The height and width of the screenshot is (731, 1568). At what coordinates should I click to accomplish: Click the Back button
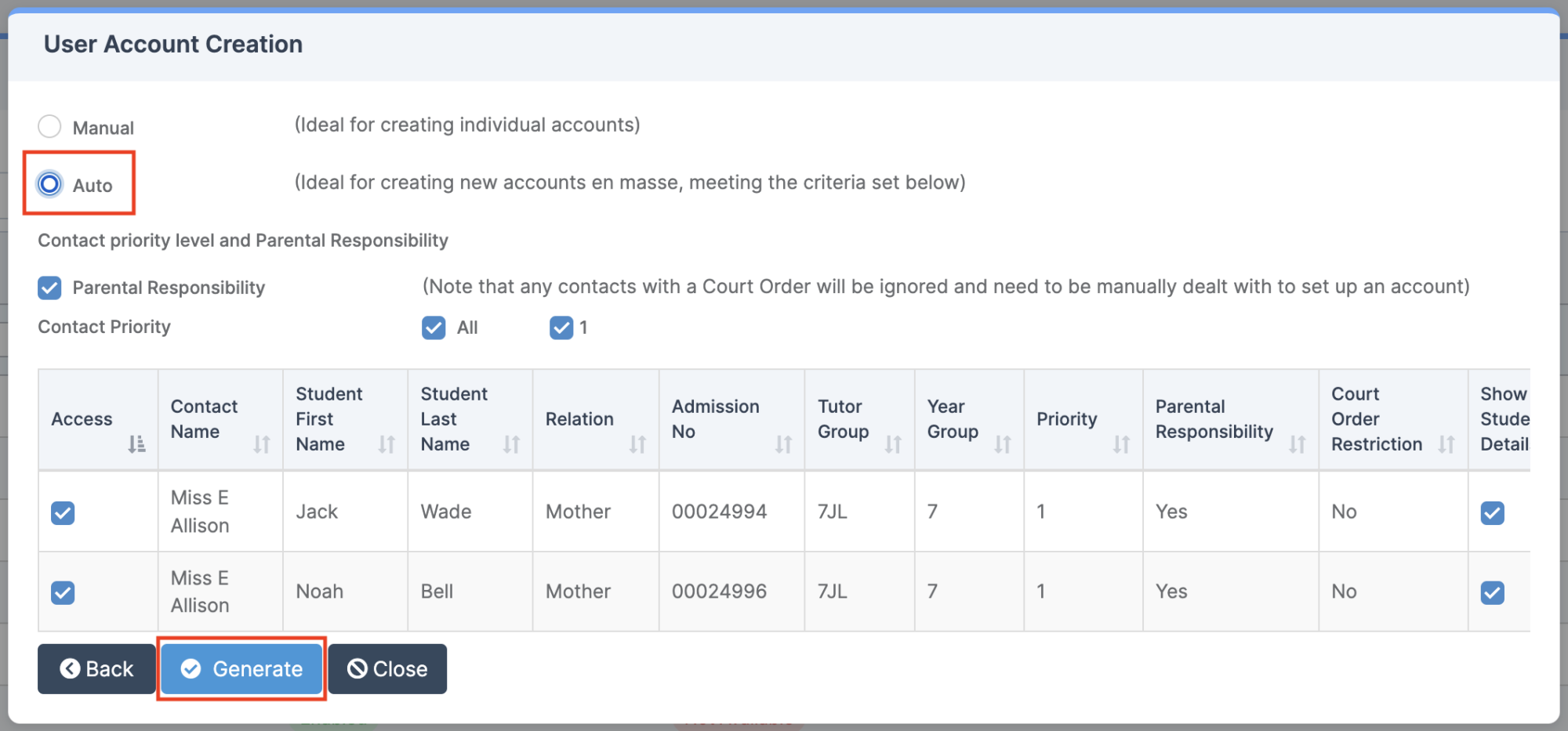[x=96, y=669]
